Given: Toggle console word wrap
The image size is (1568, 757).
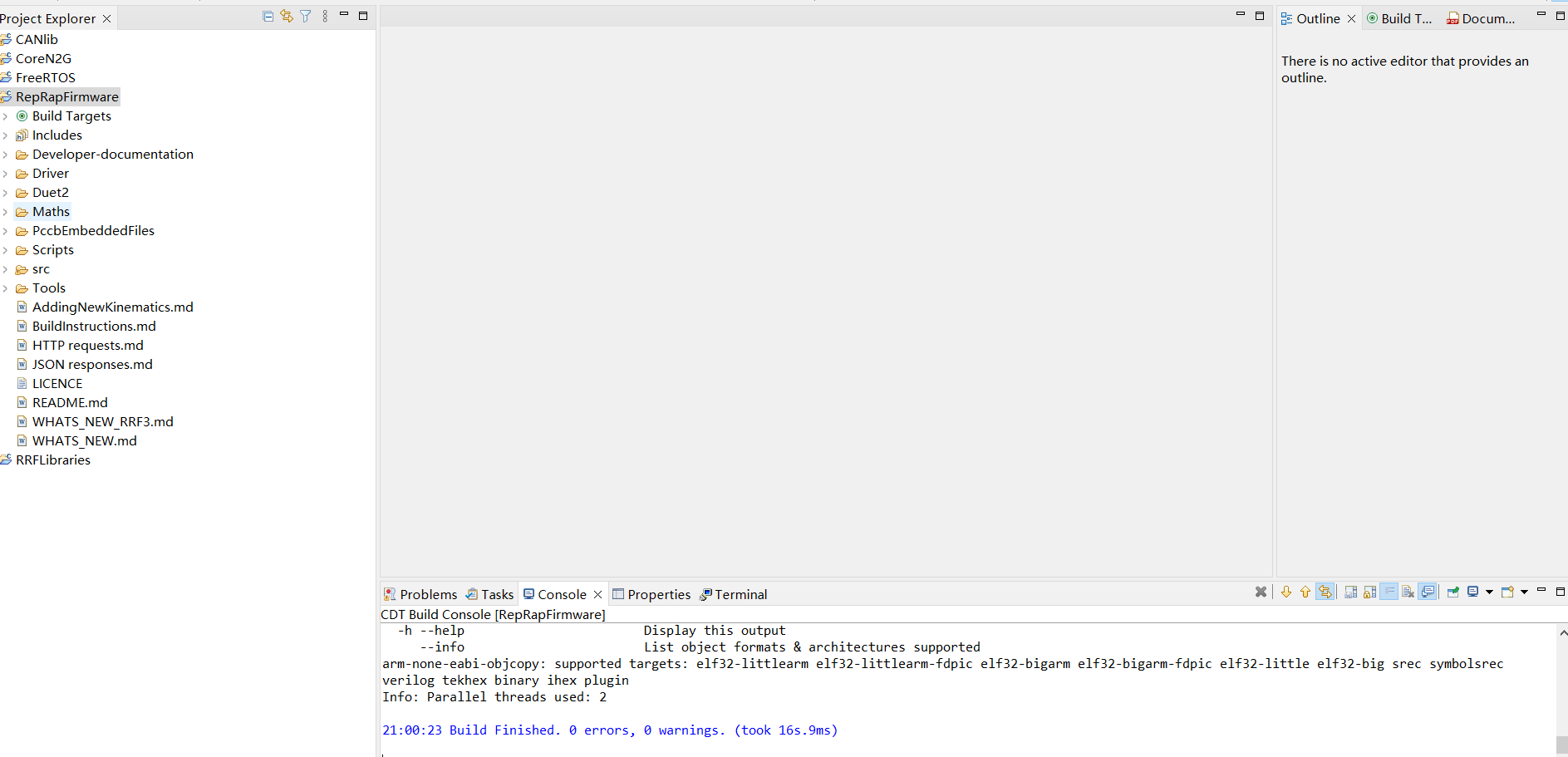Looking at the screenshot, I should pyautogui.click(x=1389, y=592).
